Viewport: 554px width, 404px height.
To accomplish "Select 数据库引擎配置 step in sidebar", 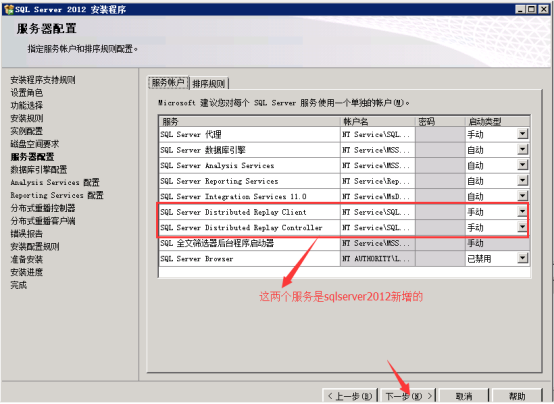I will (39, 169).
